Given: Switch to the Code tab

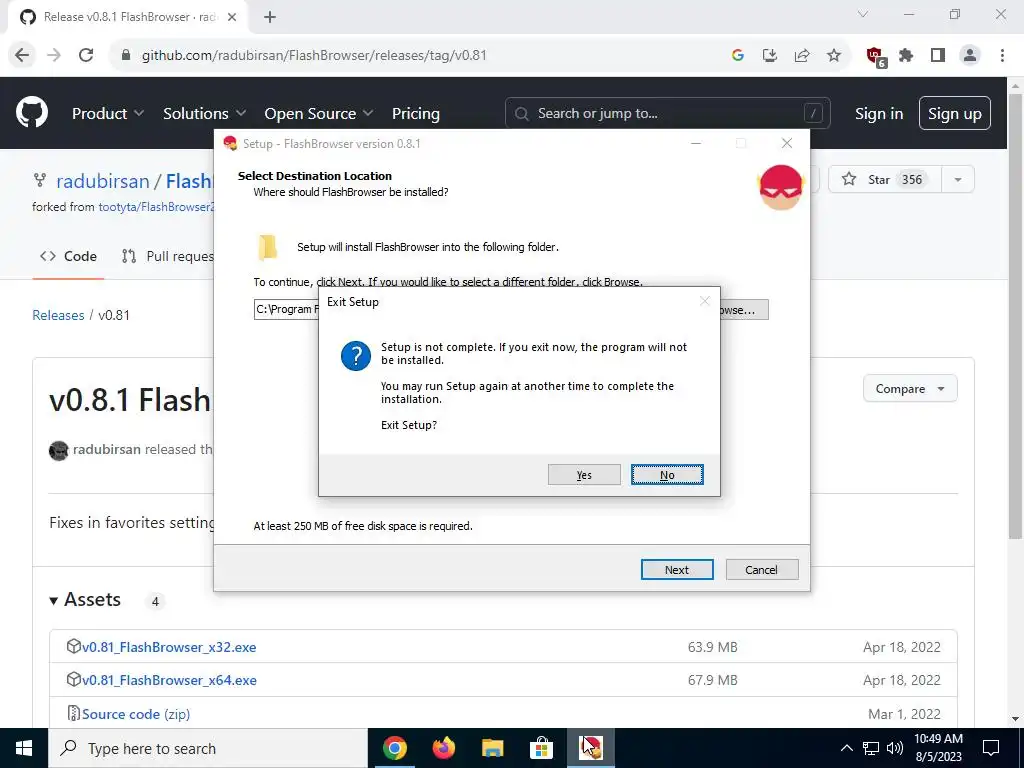Looking at the screenshot, I should (x=68, y=256).
